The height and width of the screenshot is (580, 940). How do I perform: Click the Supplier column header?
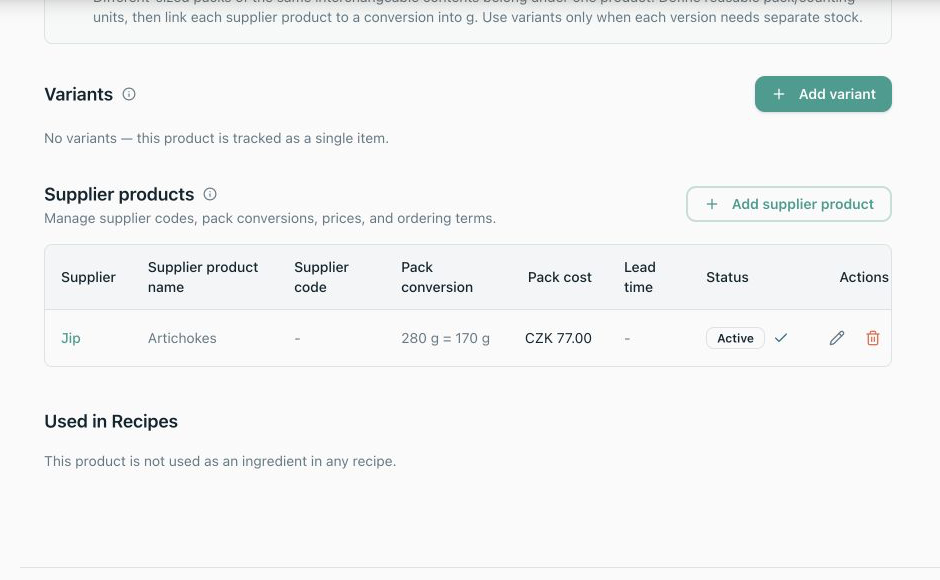click(88, 277)
